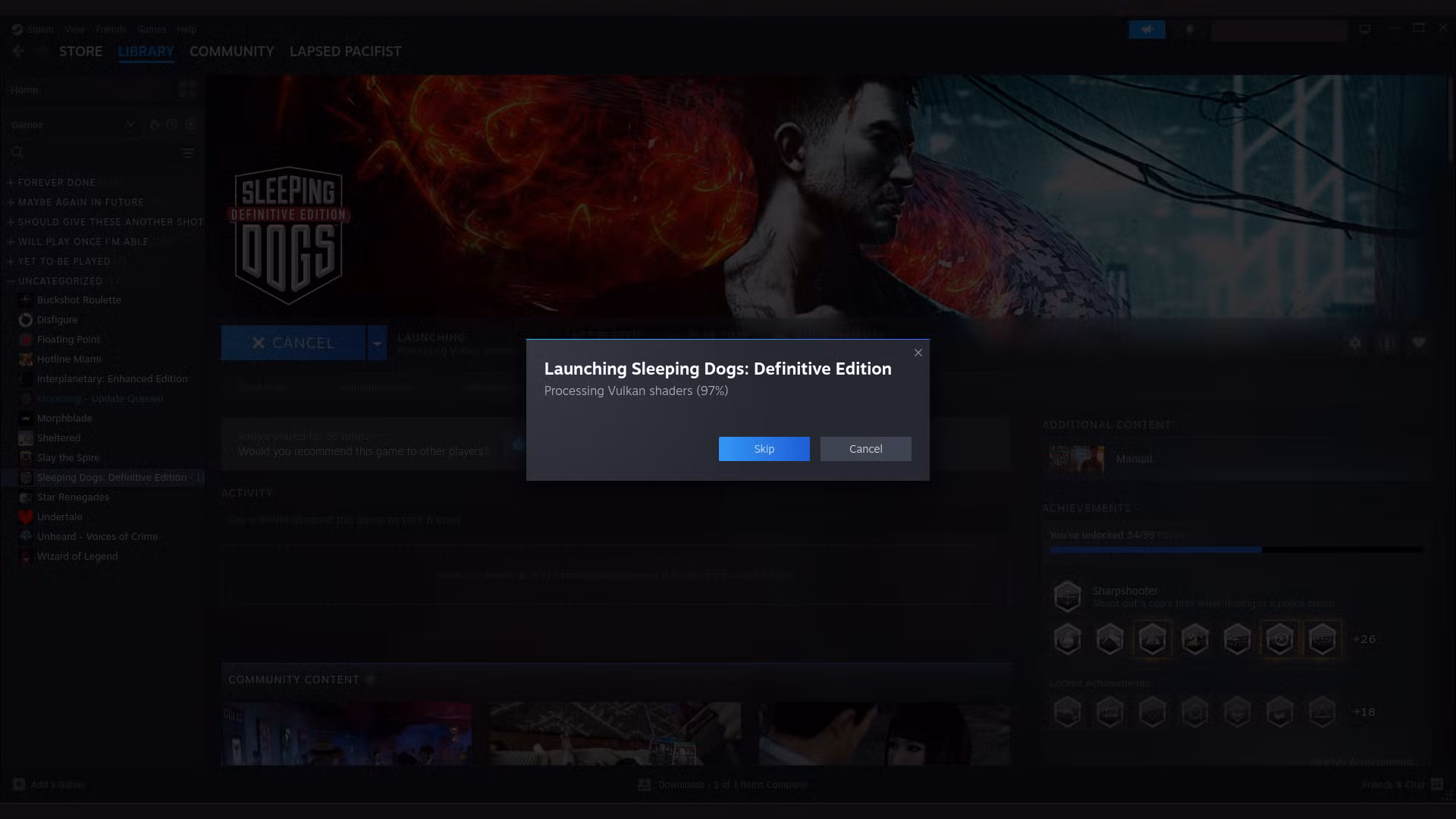
Task: Toggle the ready-to-play filter icon next to Games
Action: pyautogui.click(x=190, y=124)
